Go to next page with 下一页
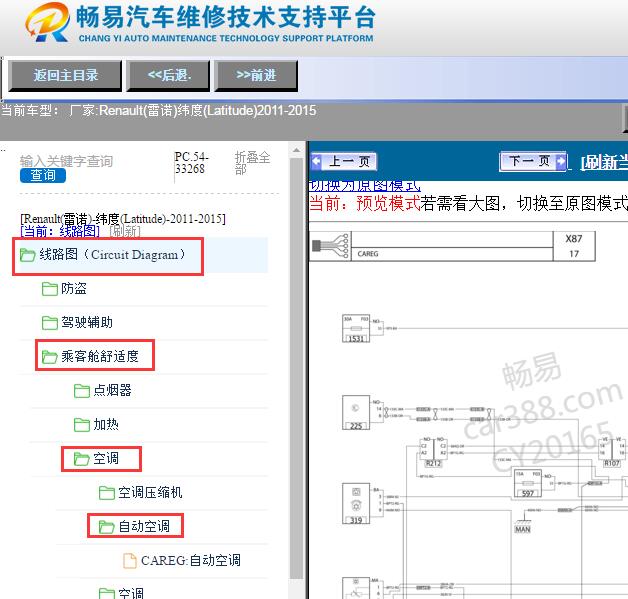Screen dimensions: 628x599 533,162
